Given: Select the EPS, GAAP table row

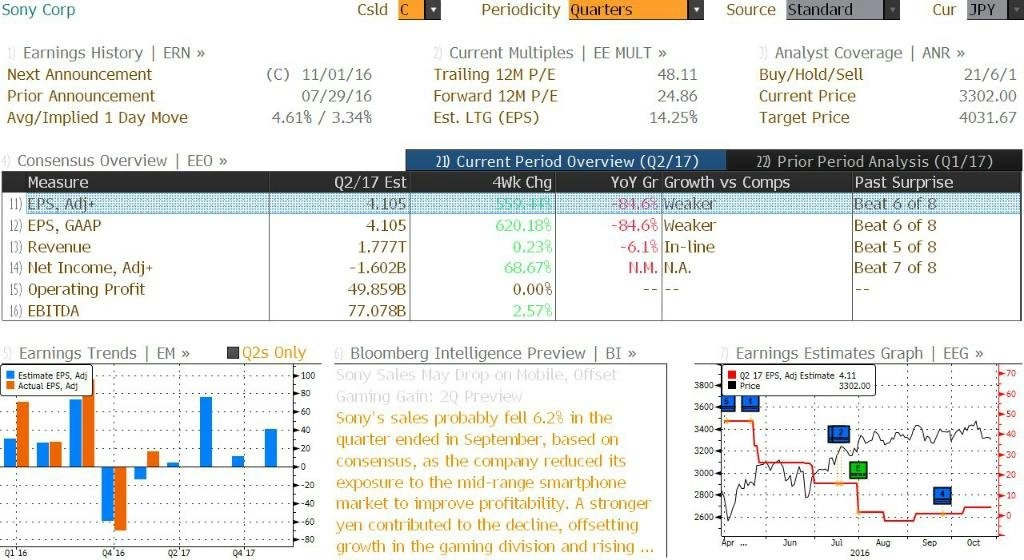Looking at the screenshot, I should coord(511,226).
